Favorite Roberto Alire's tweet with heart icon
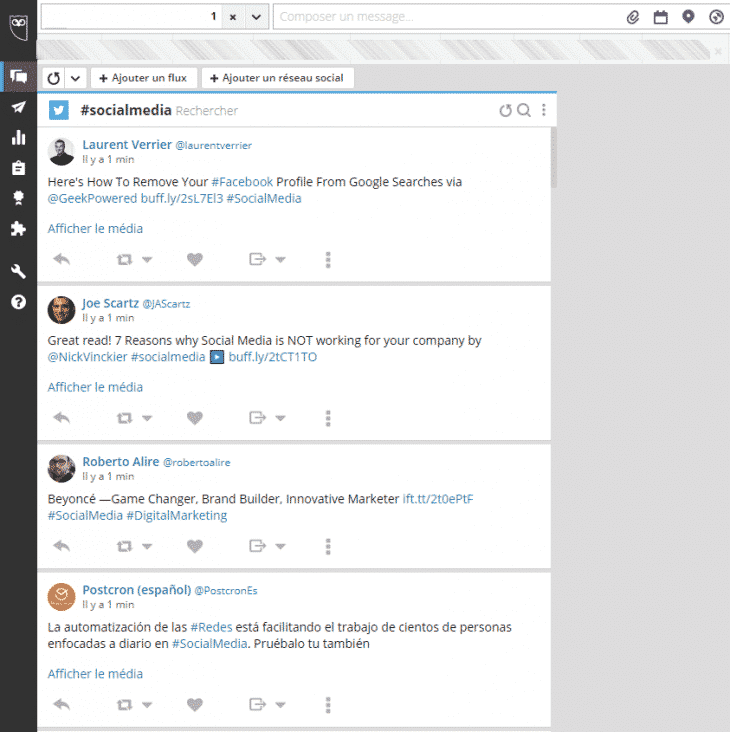730x732 pixels. coord(195,546)
